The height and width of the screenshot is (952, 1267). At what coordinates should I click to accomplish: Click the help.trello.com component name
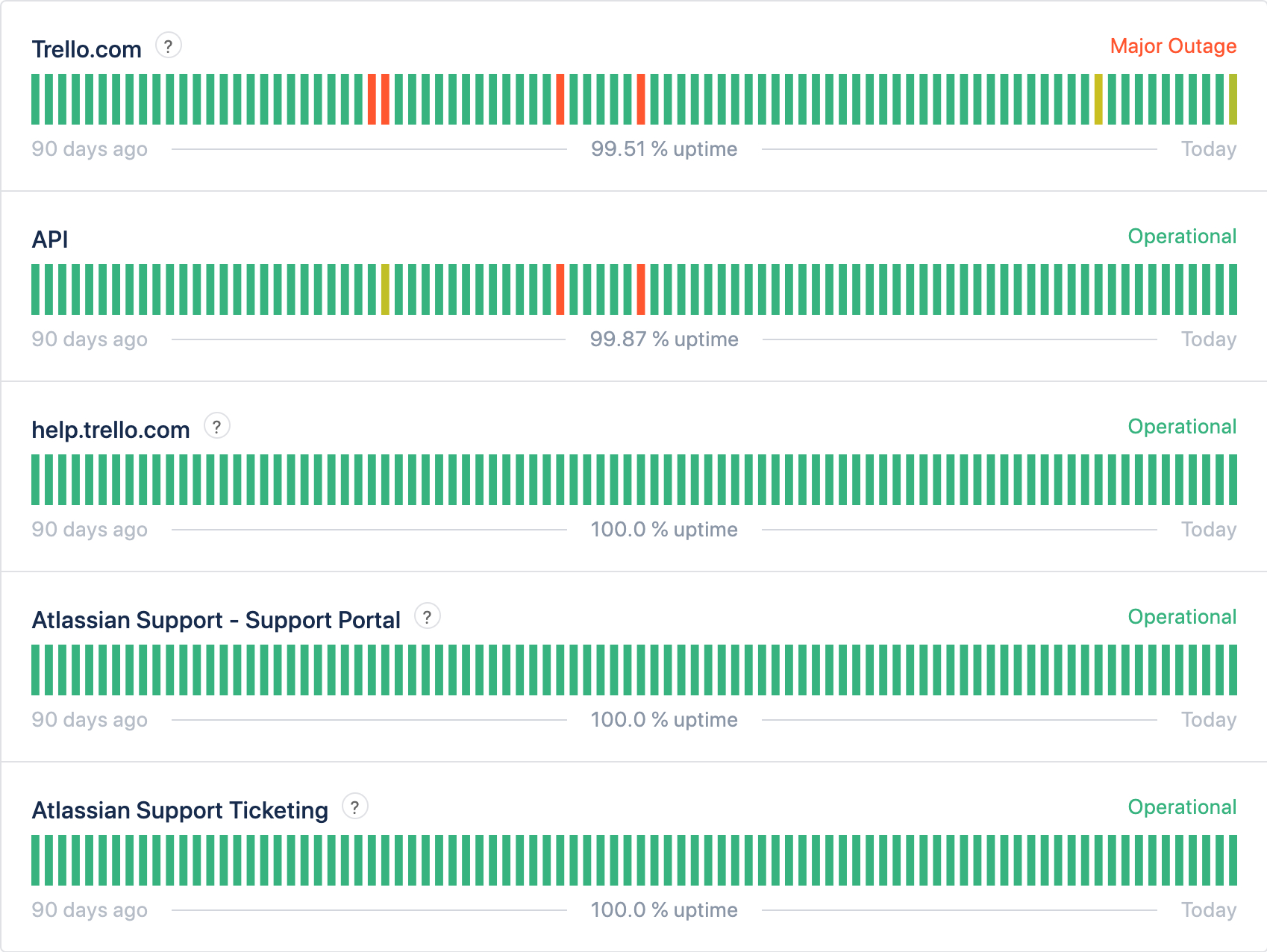point(110,430)
